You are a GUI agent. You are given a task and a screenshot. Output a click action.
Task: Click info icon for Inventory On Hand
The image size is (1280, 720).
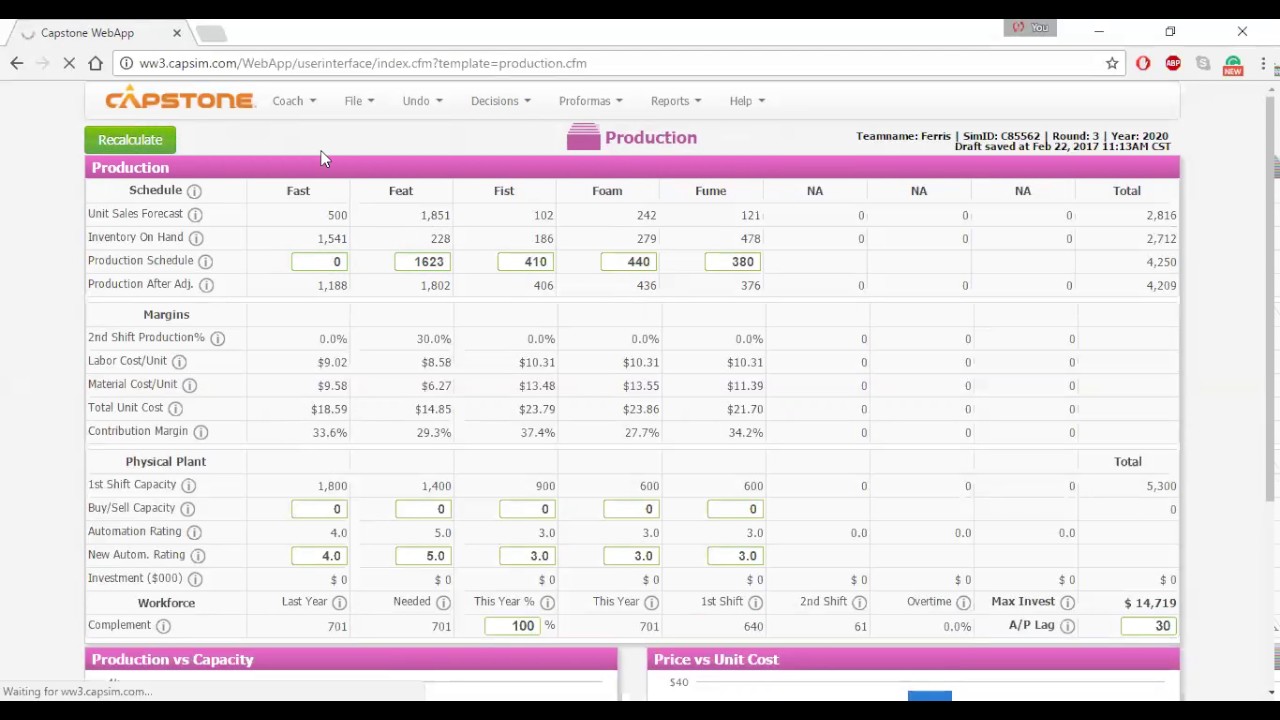tap(196, 238)
